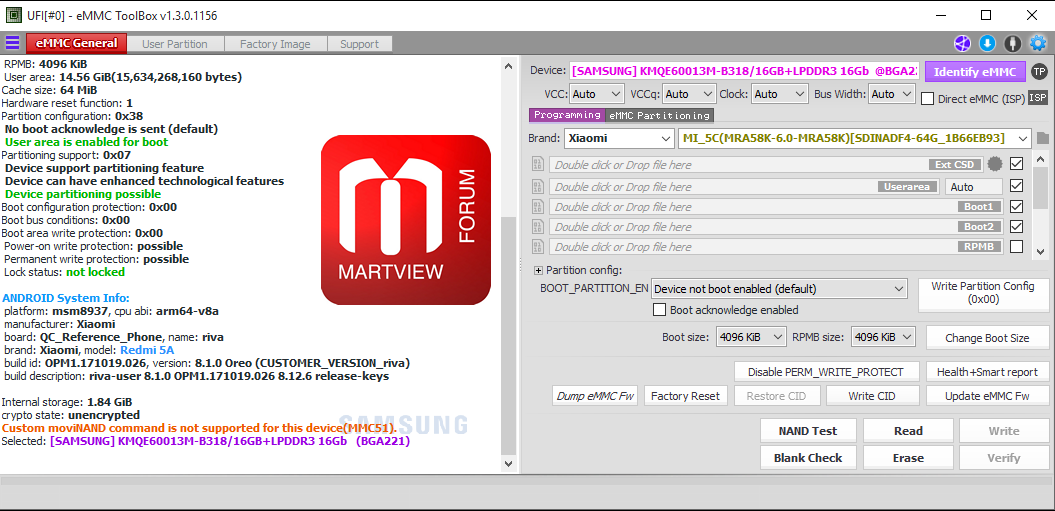Click the Health+Smart report button

coord(987,372)
